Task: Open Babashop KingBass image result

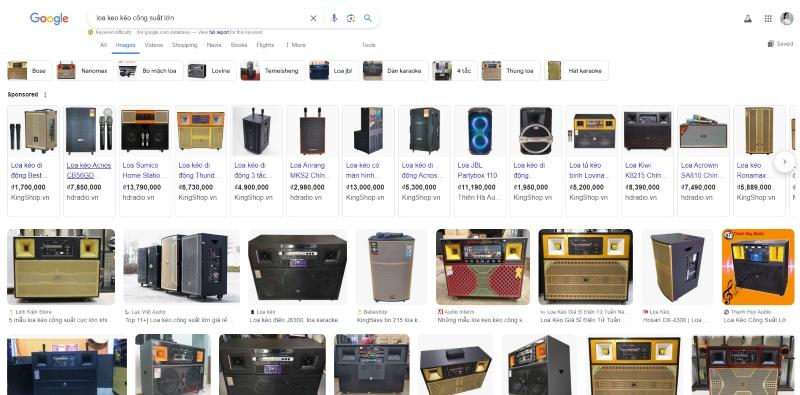Action: [391, 267]
